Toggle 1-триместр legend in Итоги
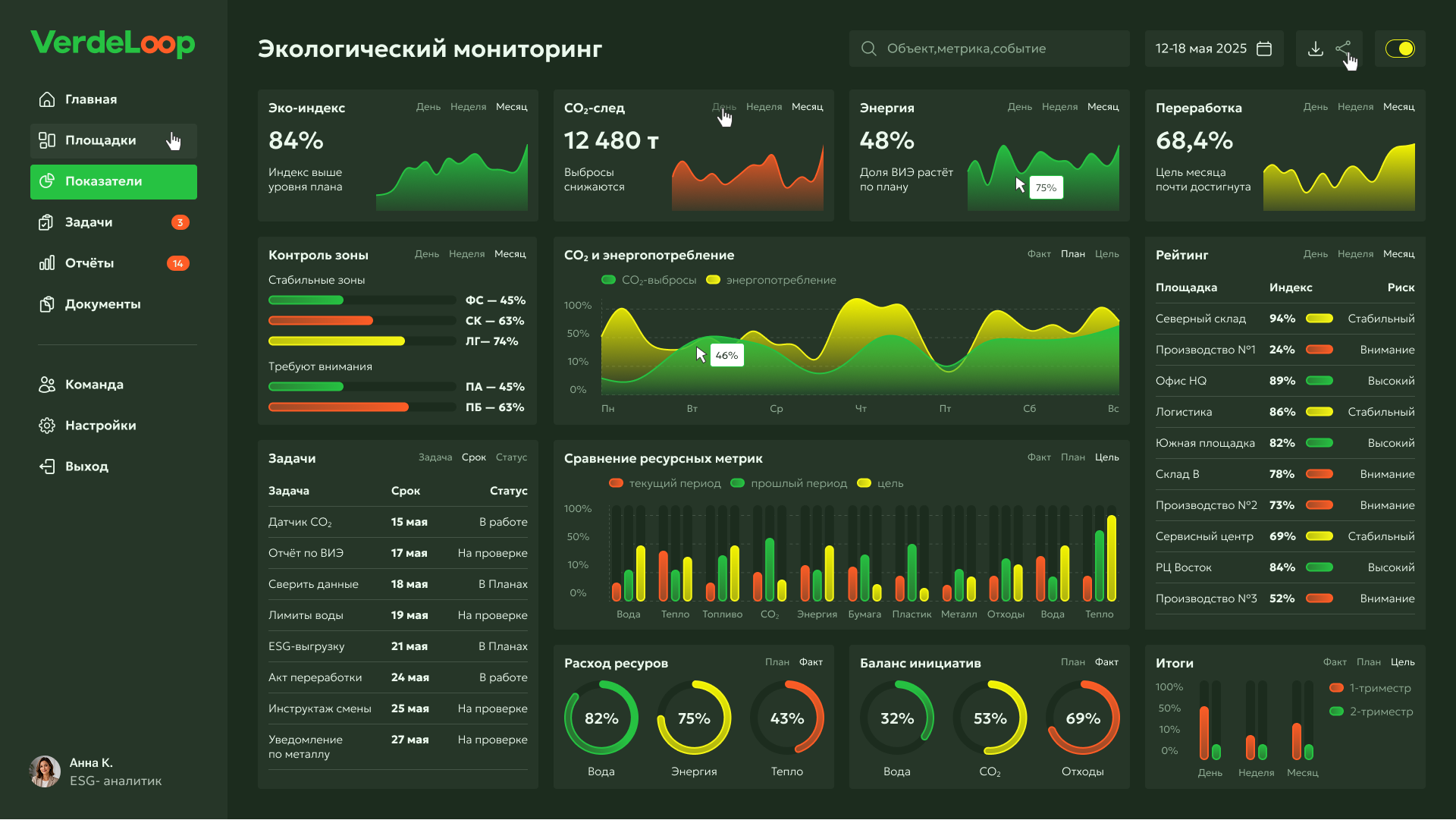This screenshot has width=1456, height=820. [1370, 688]
